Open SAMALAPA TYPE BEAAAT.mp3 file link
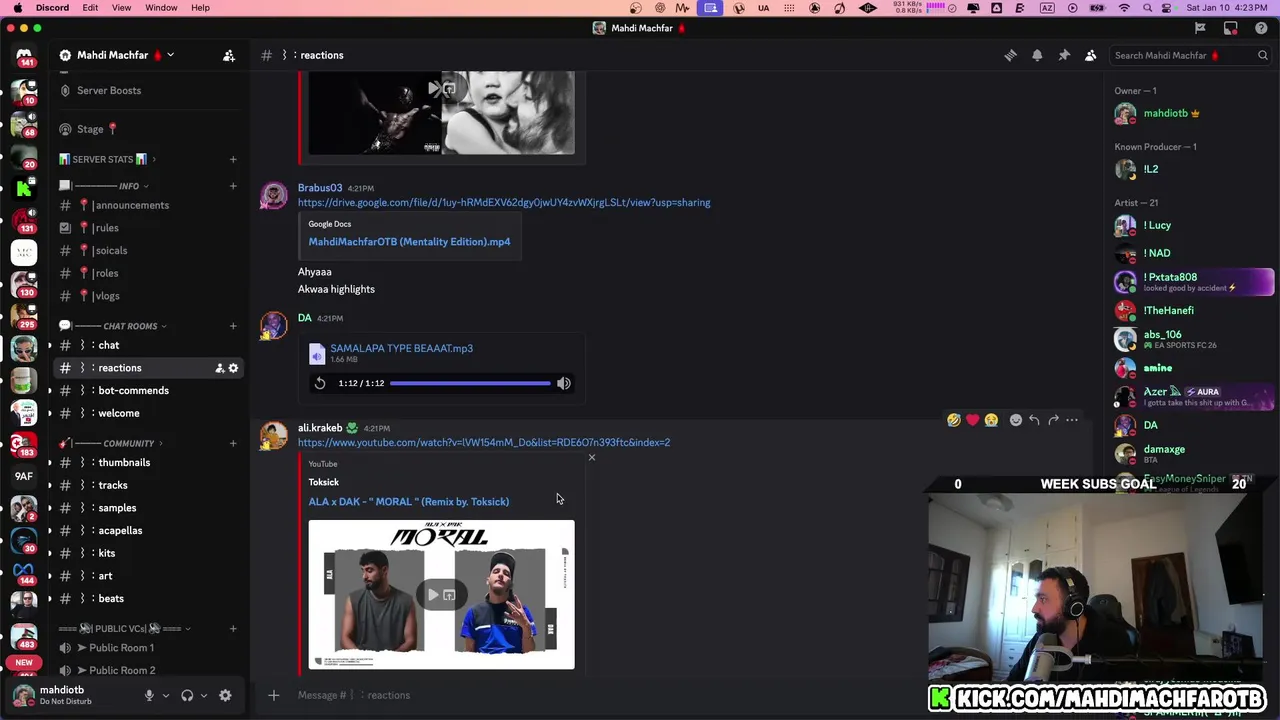 coord(401,348)
